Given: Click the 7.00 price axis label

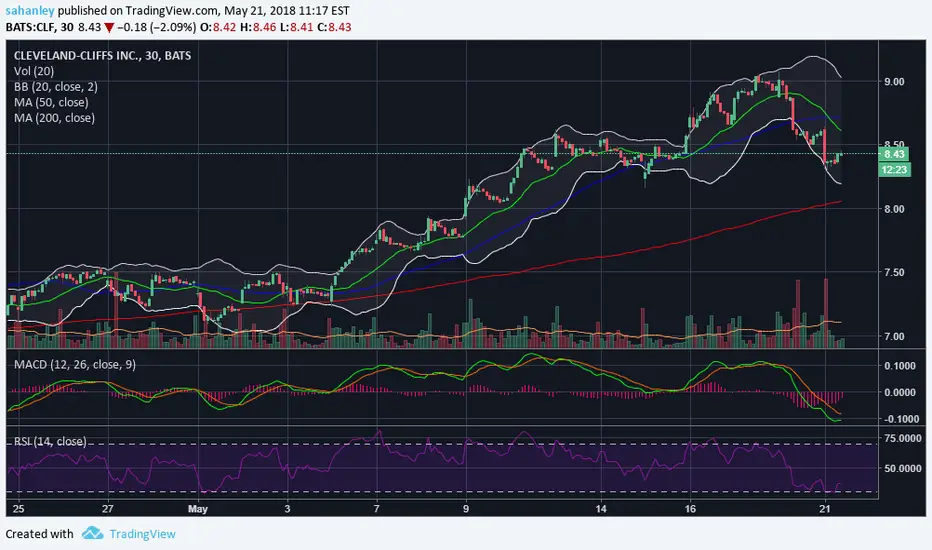Looking at the screenshot, I should pyautogui.click(x=894, y=337).
